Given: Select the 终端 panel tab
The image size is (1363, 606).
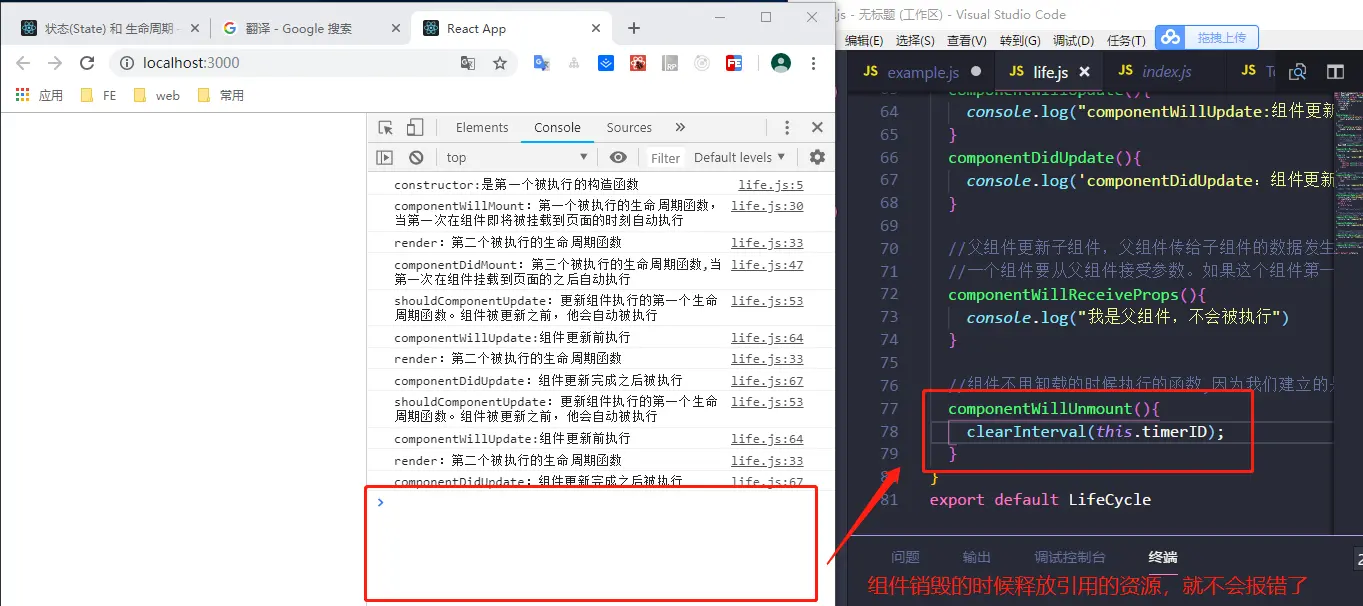Looking at the screenshot, I should (x=1163, y=557).
